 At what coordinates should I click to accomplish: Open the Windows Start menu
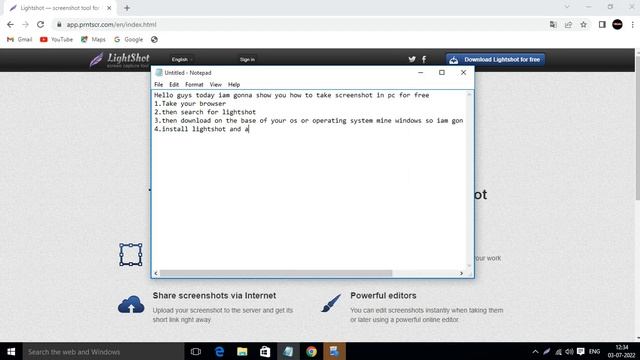pos(11,351)
